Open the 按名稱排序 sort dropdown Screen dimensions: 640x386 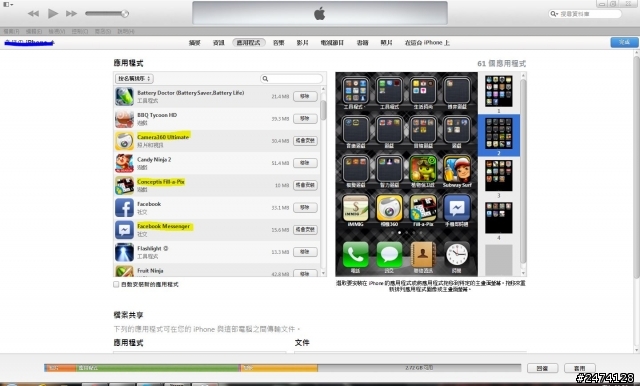point(134,78)
